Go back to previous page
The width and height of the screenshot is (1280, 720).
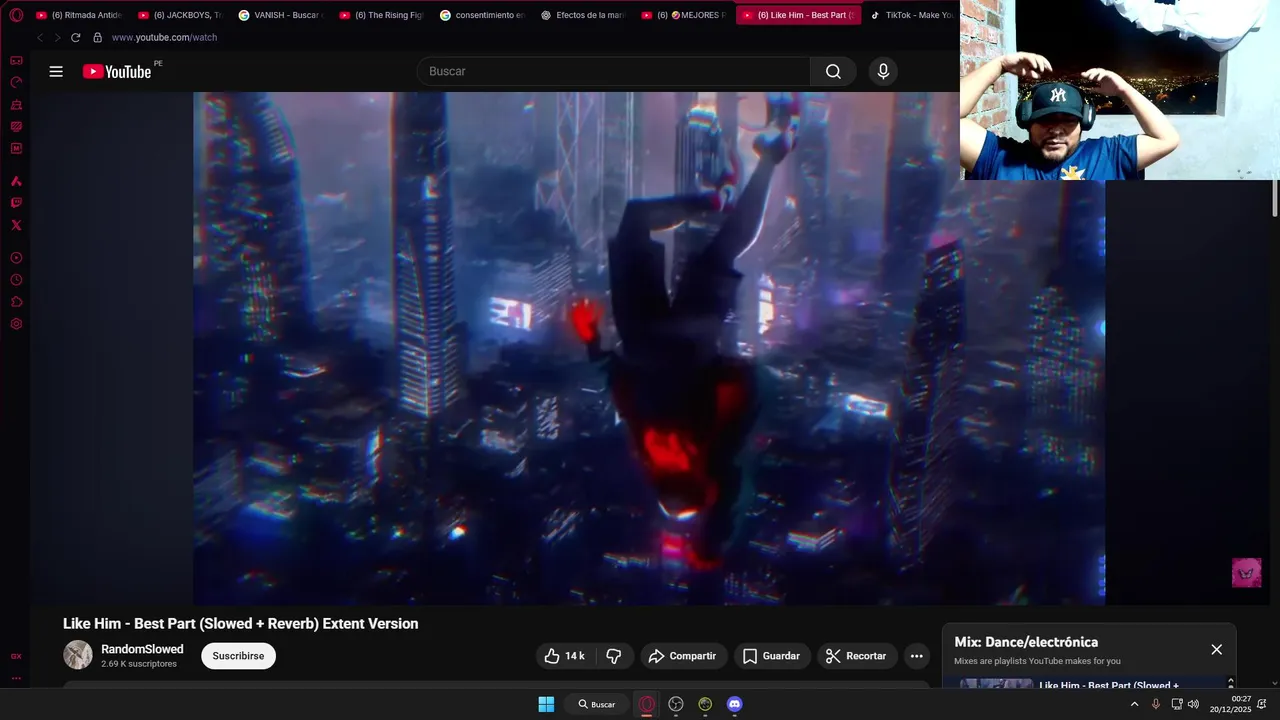[x=40, y=37]
